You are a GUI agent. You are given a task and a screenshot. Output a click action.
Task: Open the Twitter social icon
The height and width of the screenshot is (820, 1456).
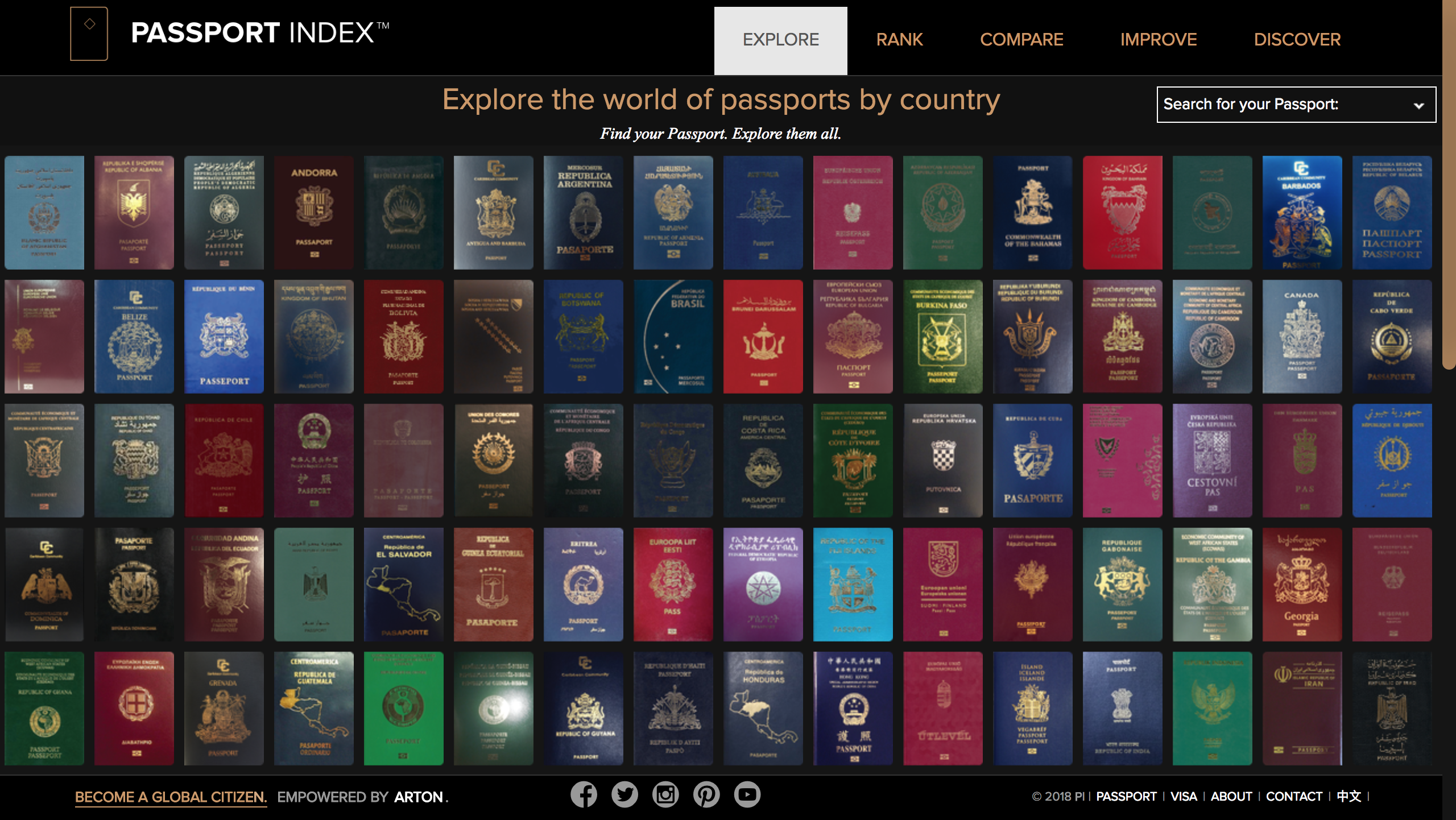[x=624, y=794]
